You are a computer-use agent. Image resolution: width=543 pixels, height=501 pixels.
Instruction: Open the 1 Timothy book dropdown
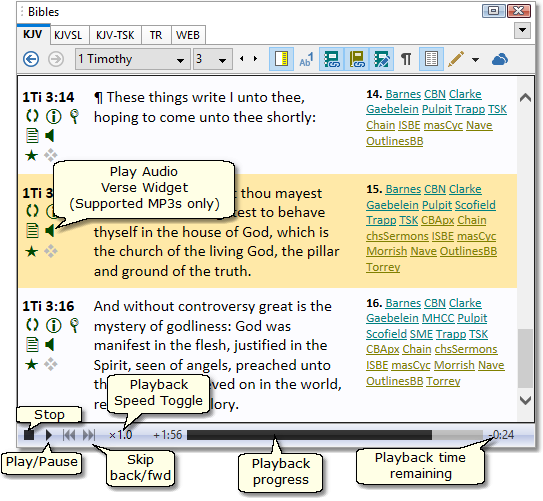tap(133, 59)
